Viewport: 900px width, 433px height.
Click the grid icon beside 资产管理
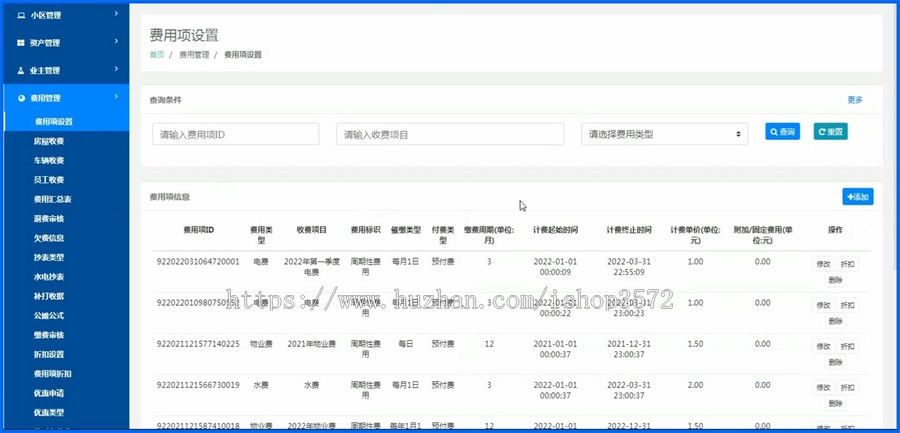click(x=21, y=43)
